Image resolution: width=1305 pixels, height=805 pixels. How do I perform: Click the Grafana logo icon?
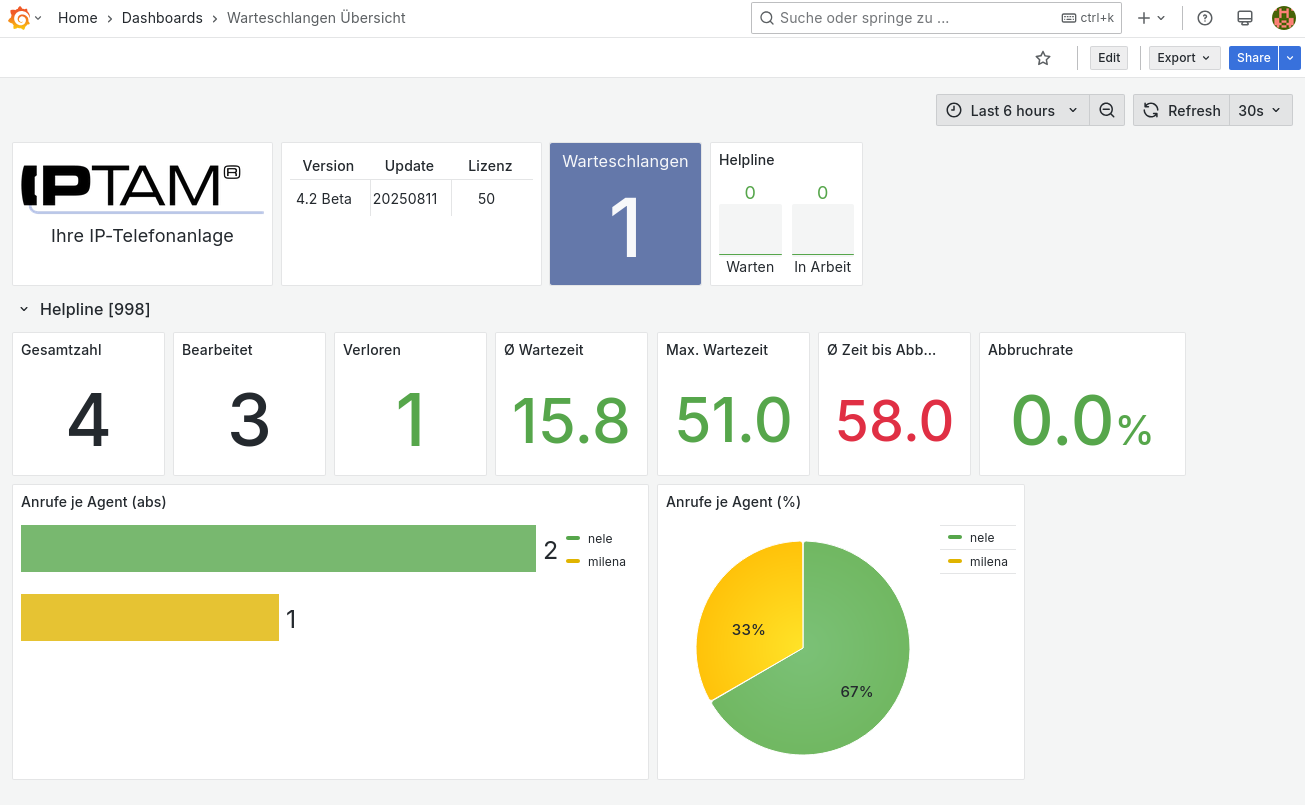point(19,18)
